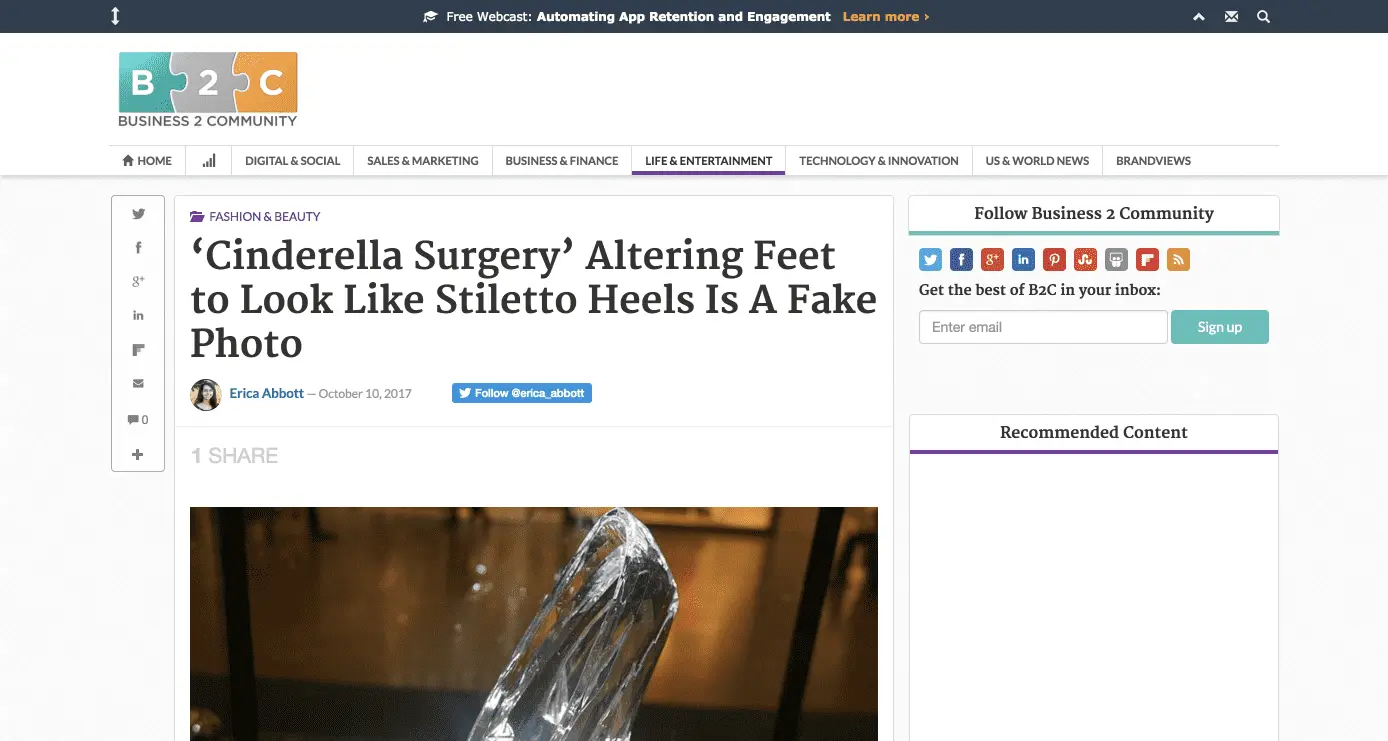Screen dimensions: 1388x741
Task: Click the StumbleUpon follow icon
Action: point(1085,260)
